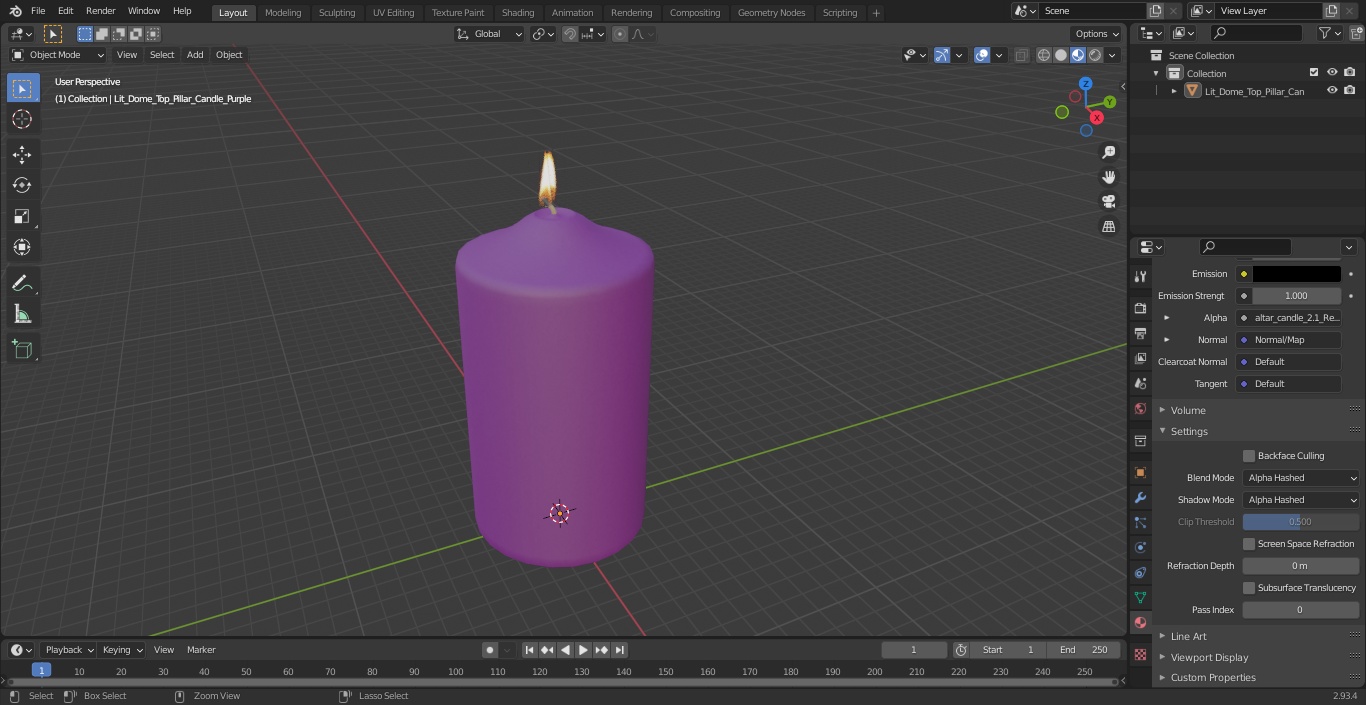Viewport: 1366px width, 705px height.
Task: Toggle camera view icon
Action: pyautogui.click(x=1108, y=202)
